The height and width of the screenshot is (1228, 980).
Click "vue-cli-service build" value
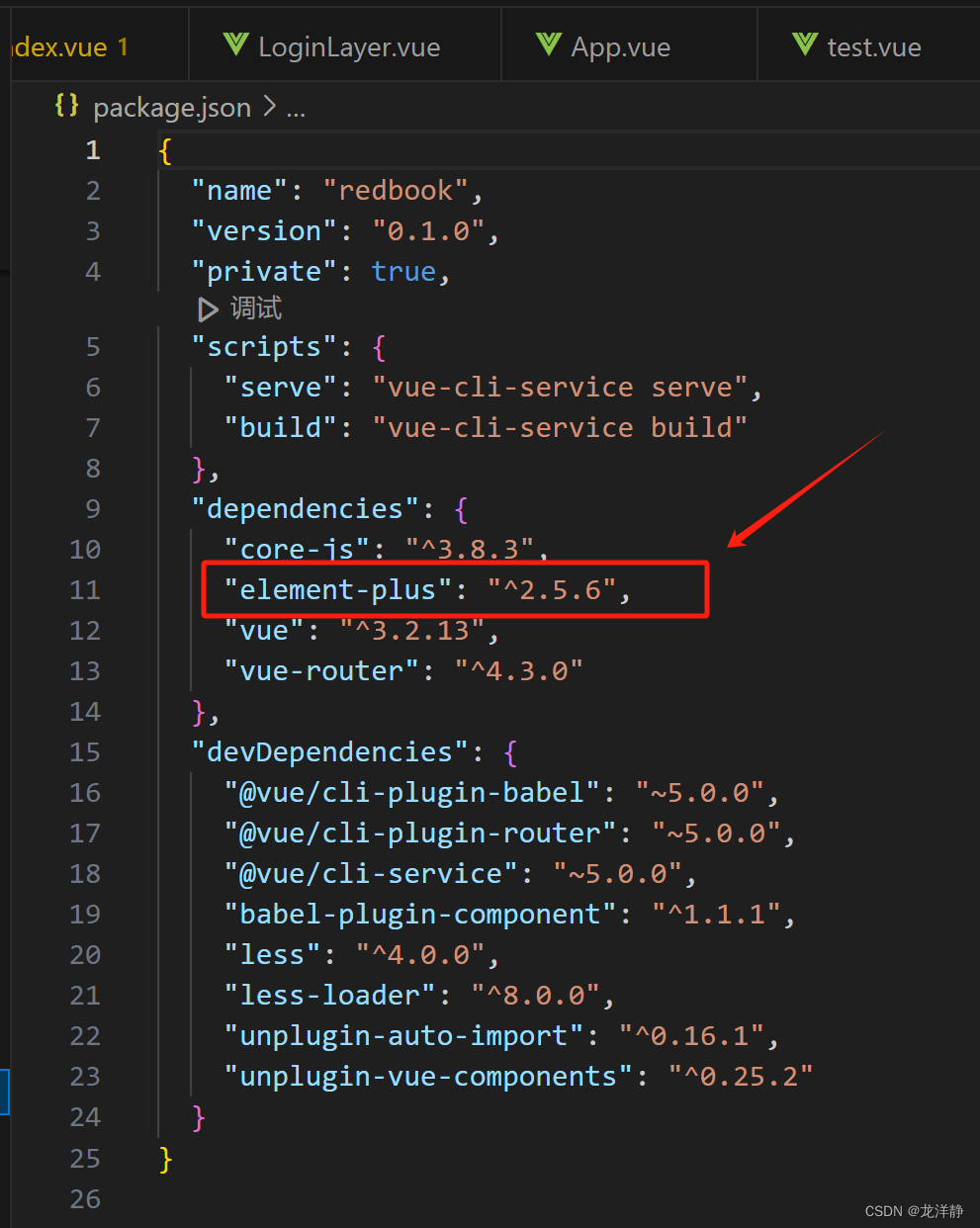click(560, 428)
